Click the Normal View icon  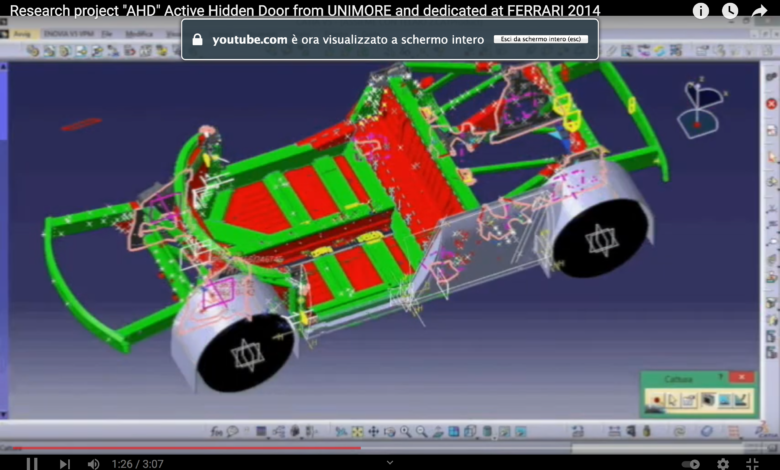(438, 431)
